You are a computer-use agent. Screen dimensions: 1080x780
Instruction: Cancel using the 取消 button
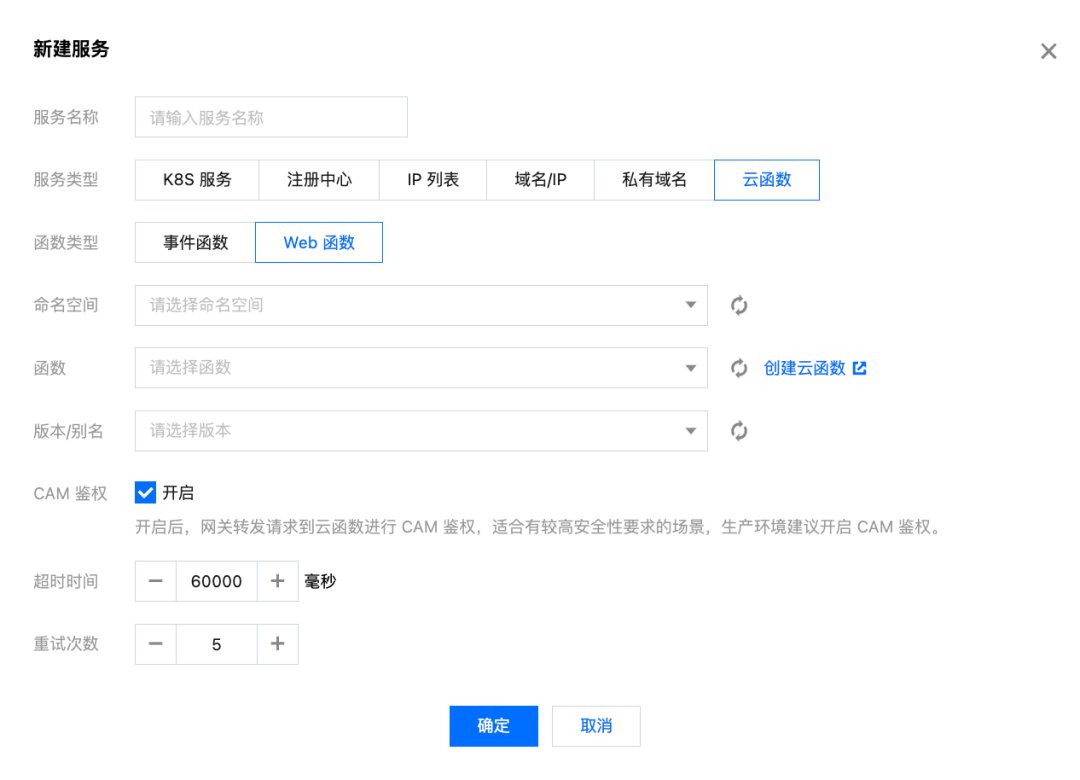[x=596, y=726]
